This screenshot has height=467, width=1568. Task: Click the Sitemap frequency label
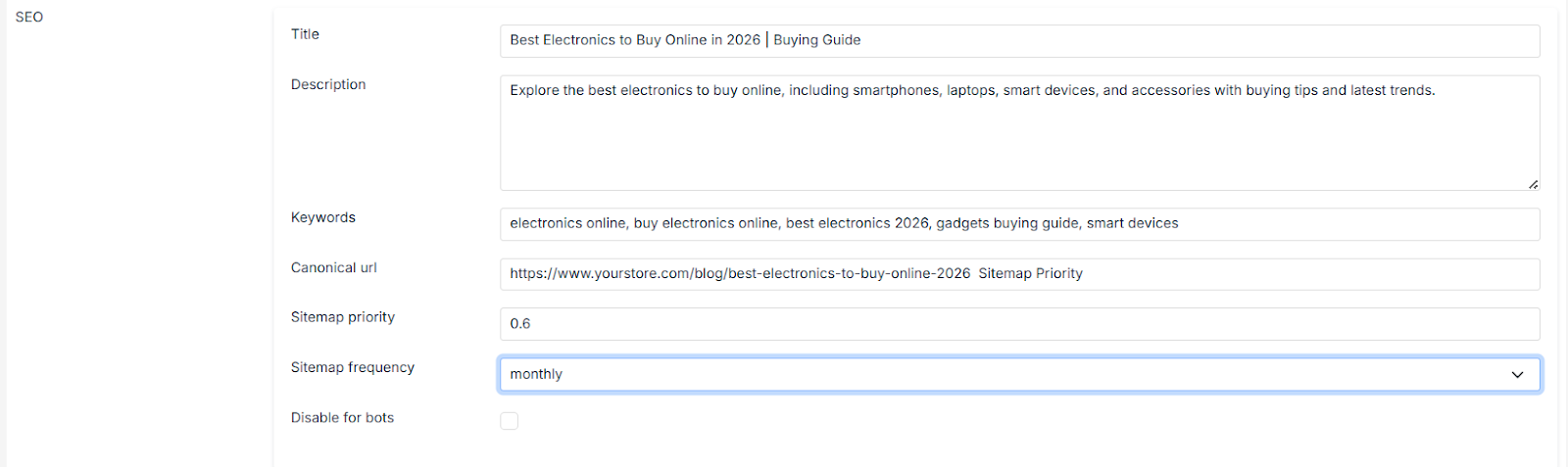(353, 367)
